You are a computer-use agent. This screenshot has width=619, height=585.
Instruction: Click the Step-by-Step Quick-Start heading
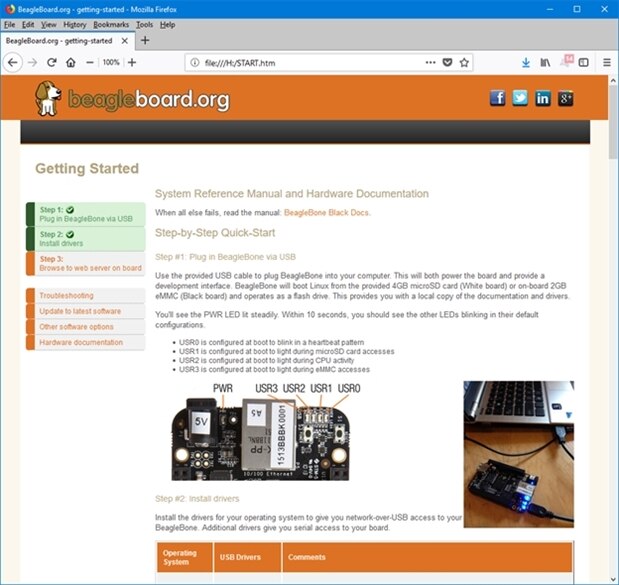coord(215,232)
